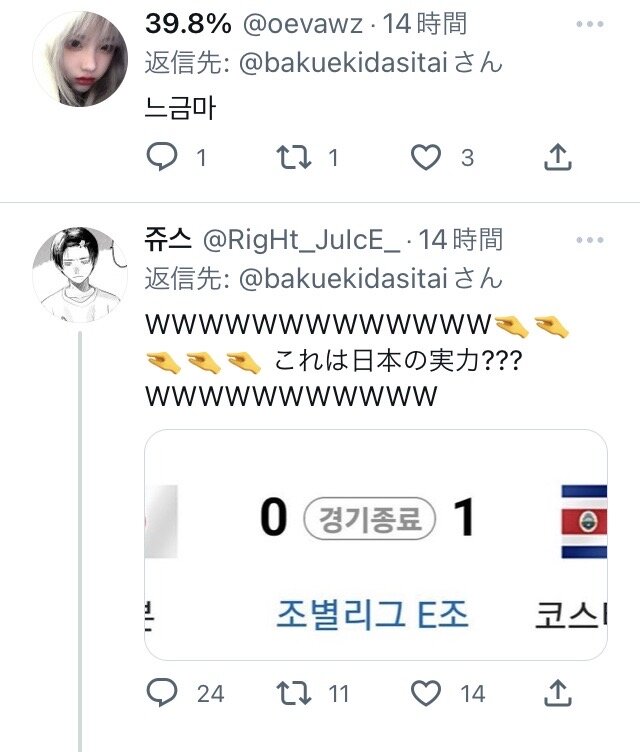The width and height of the screenshot is (640, 752).
Task: Open the 39.8% display name
Action: coord(188,24)
